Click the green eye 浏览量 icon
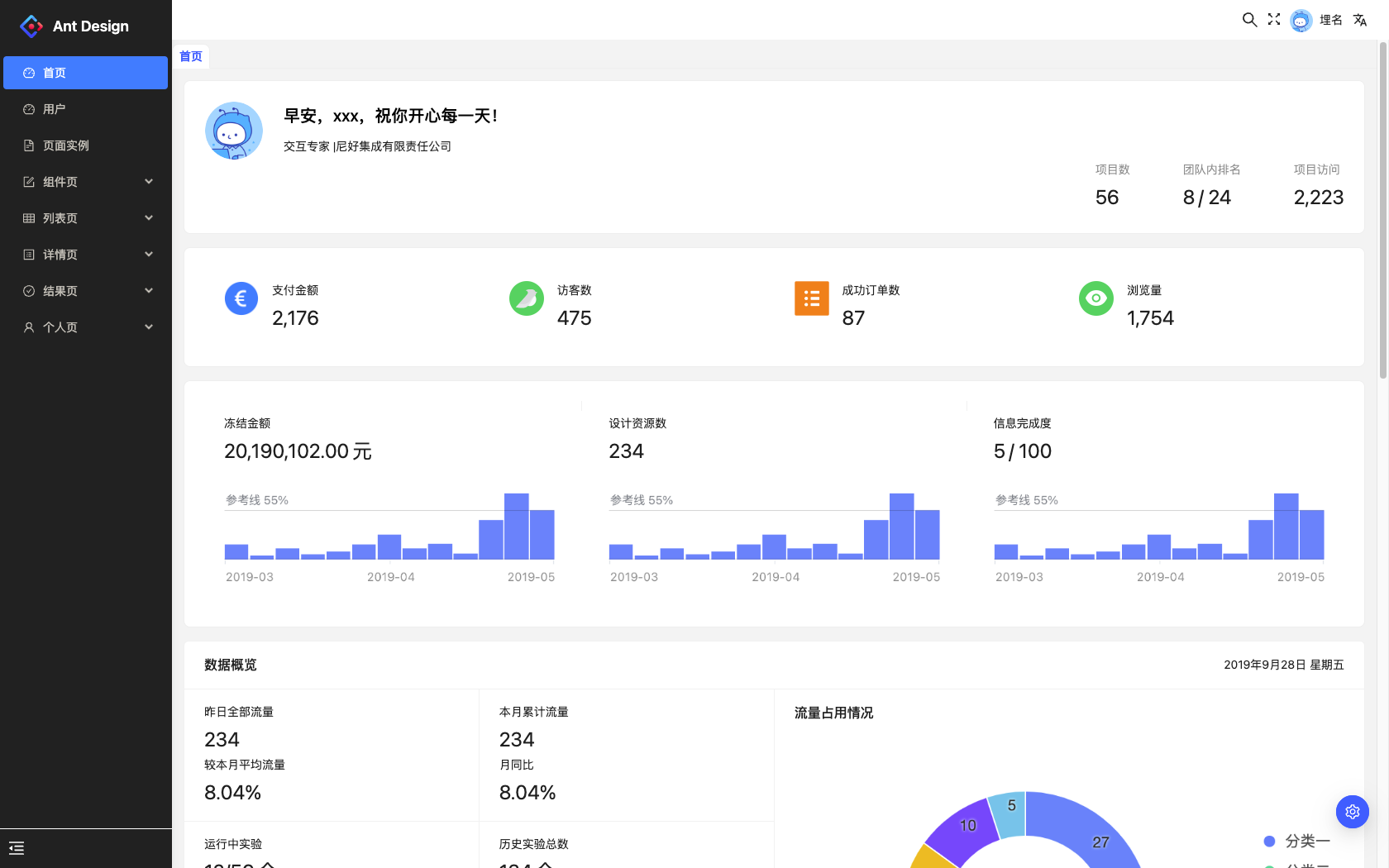 click(1096, 298)
